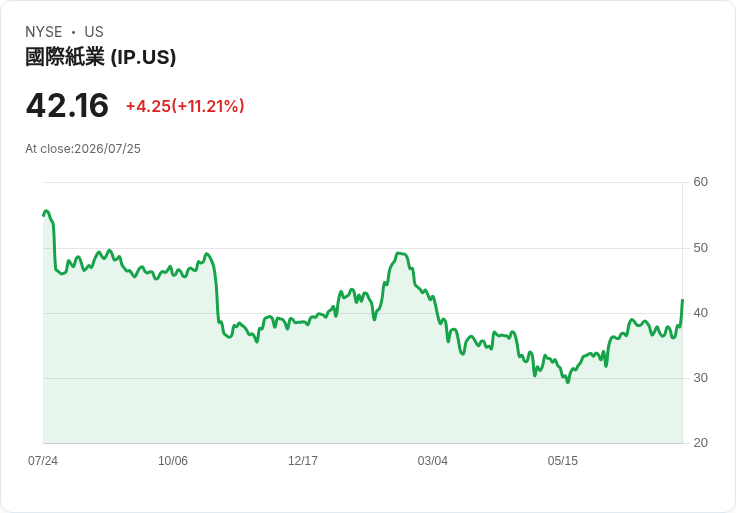The width and height of the screenshot is (736, 513).
Task: Click the current price 42.16
Action: pos(67,105)
